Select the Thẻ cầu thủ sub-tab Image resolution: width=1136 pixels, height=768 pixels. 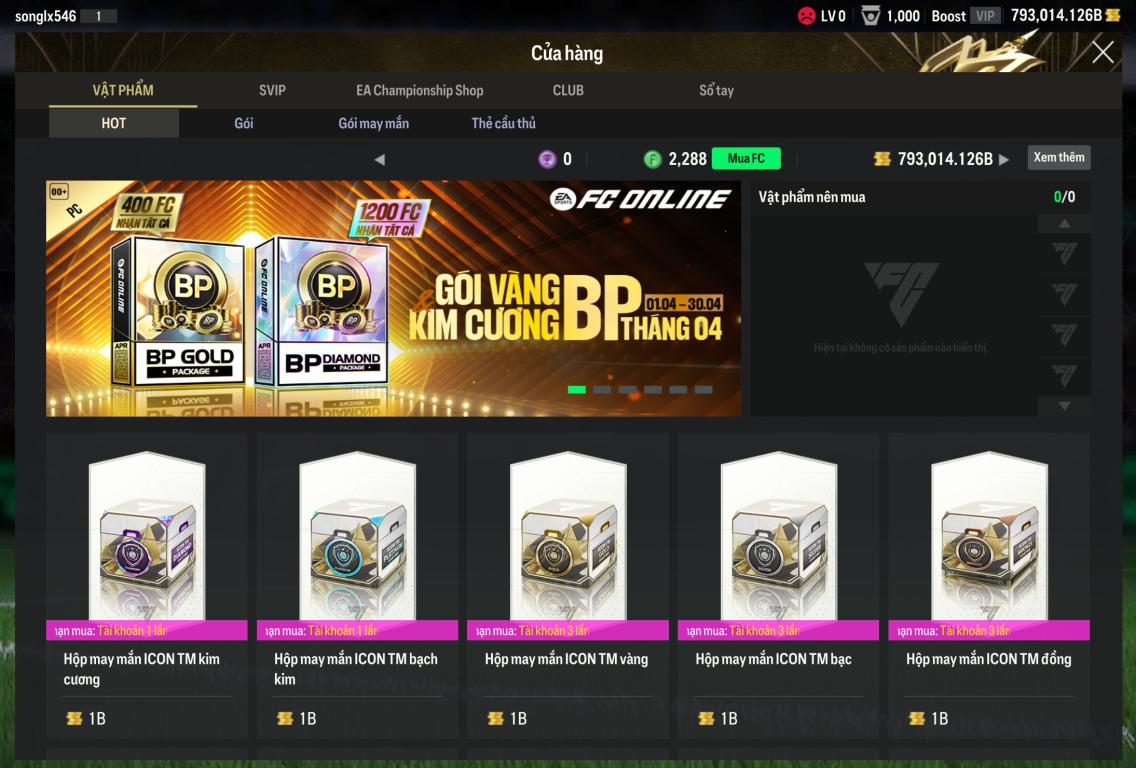pos(504,123)
